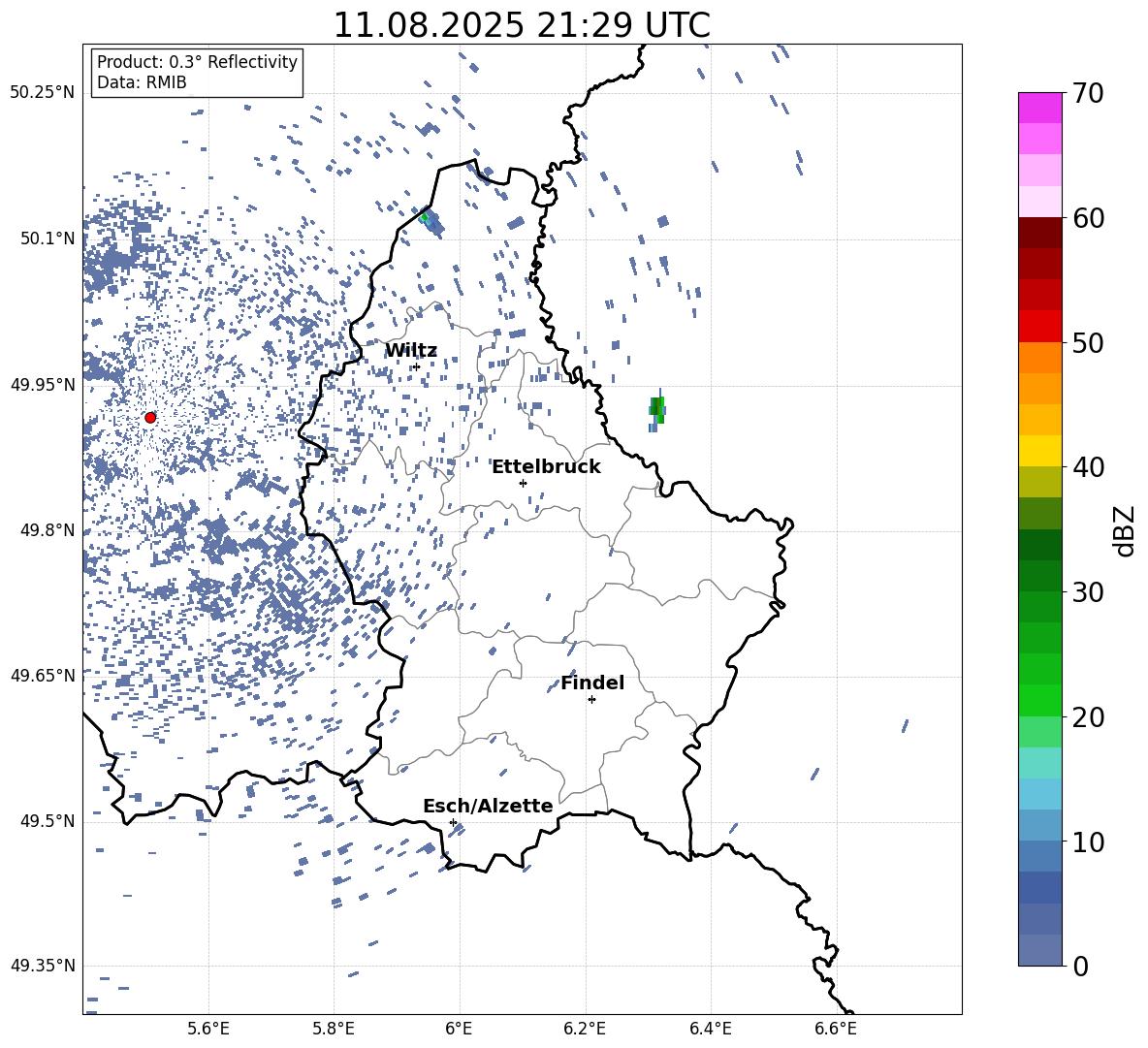Viewport: 1148px width, 1048px height.
Task: Click the colorbar value 0
Action: click(x=1080, y=966)
